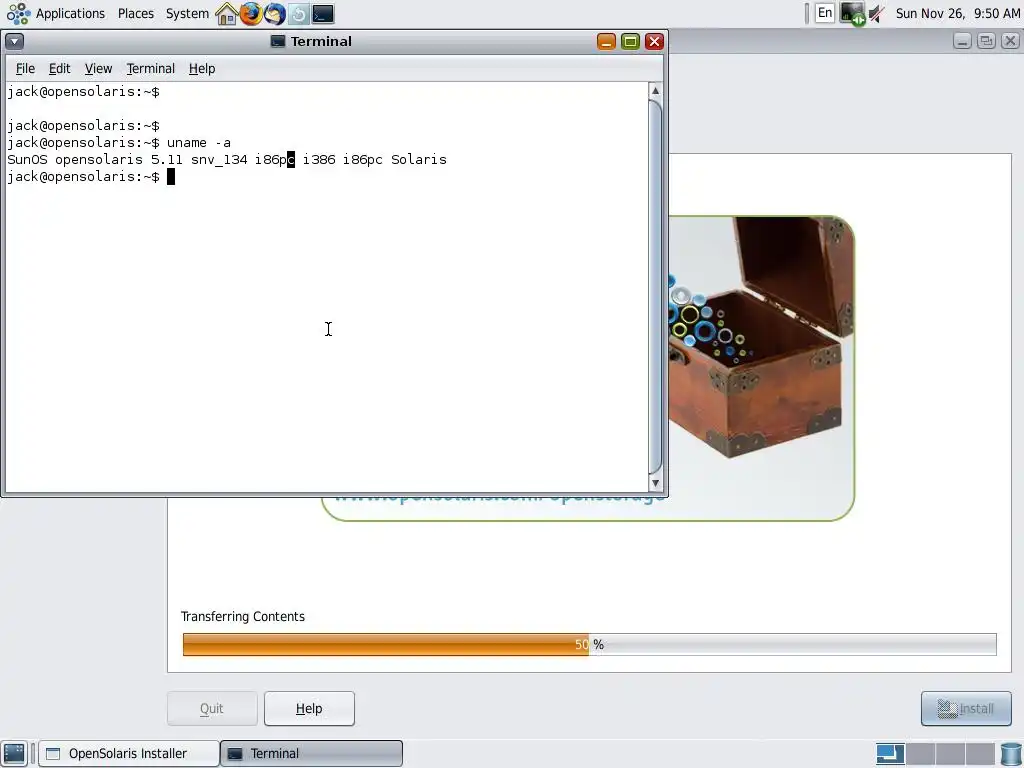Maximize the Terminal window
The width and height of the screenshot is (1024, 768).
630,42
